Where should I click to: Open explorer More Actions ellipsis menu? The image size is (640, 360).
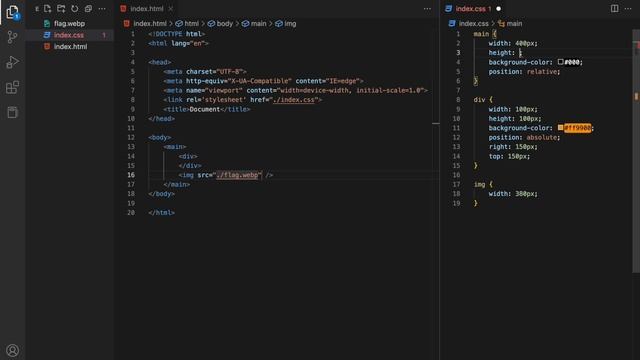pyautogui.click(x=102, y=9)
